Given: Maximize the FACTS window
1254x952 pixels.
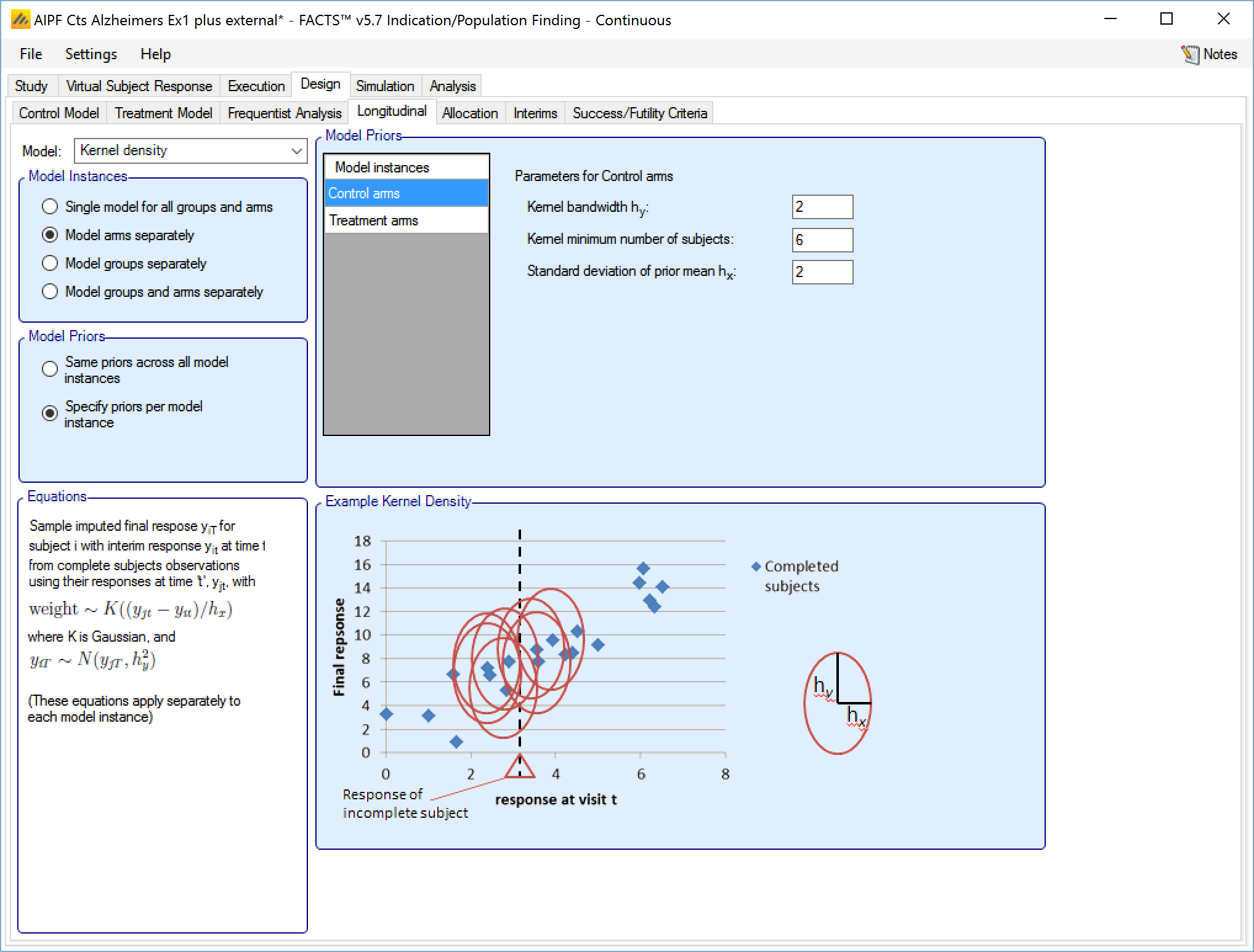Looking at the screenshot, I should [x=1166, y=19].
